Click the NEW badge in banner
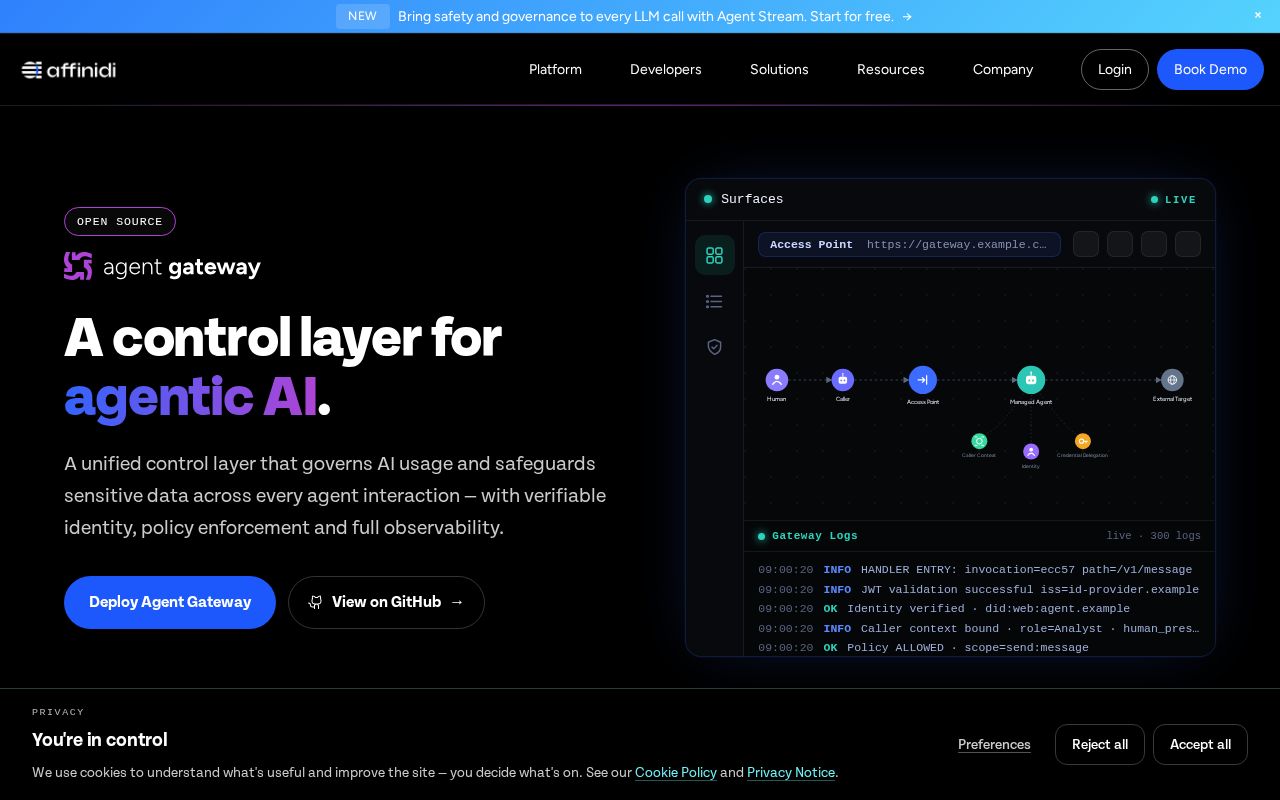Image resolution: width=1280 pixels, height=800 pixels. tap(362, 16)
